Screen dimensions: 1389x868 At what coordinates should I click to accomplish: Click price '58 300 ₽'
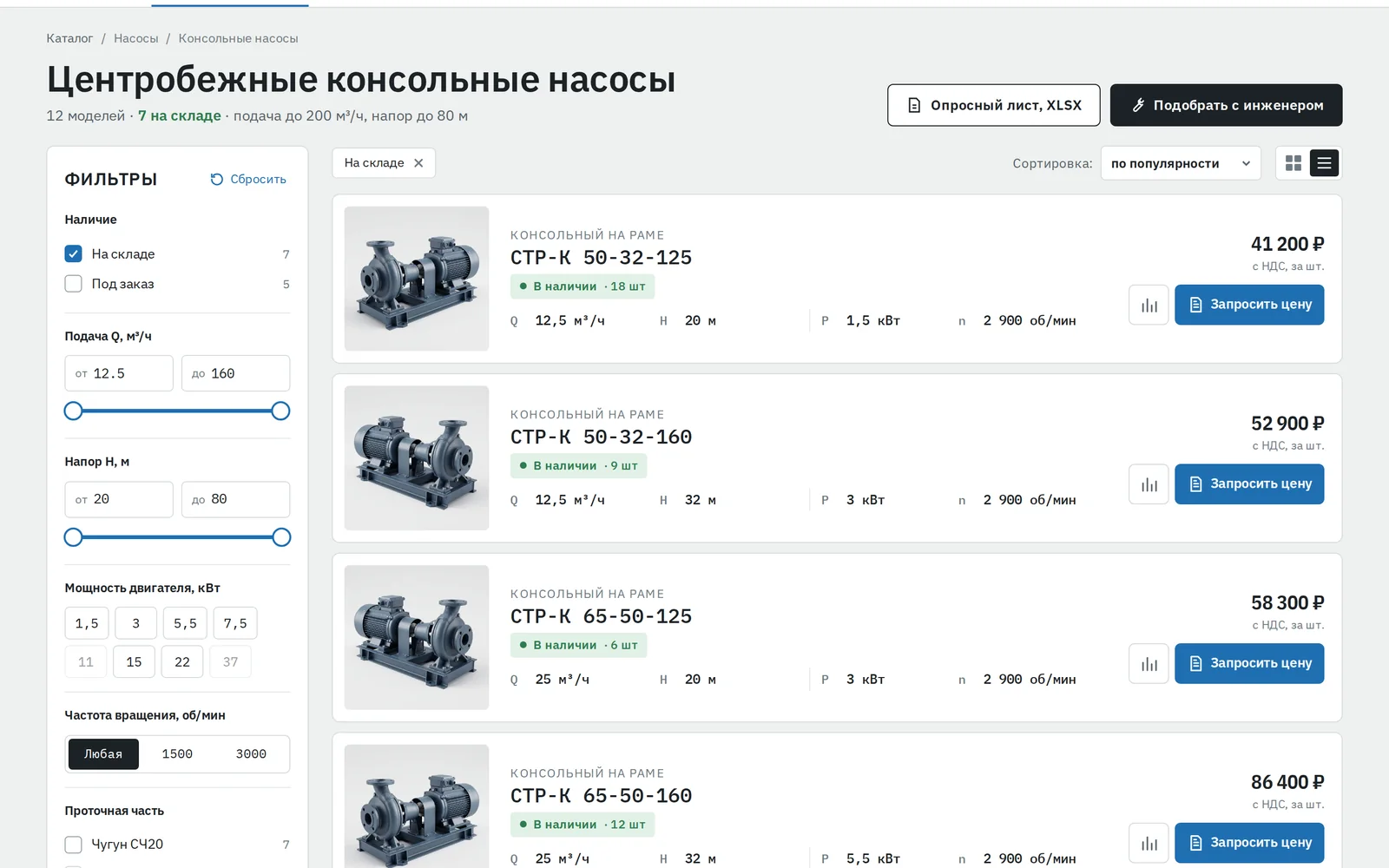point(1287,602)
